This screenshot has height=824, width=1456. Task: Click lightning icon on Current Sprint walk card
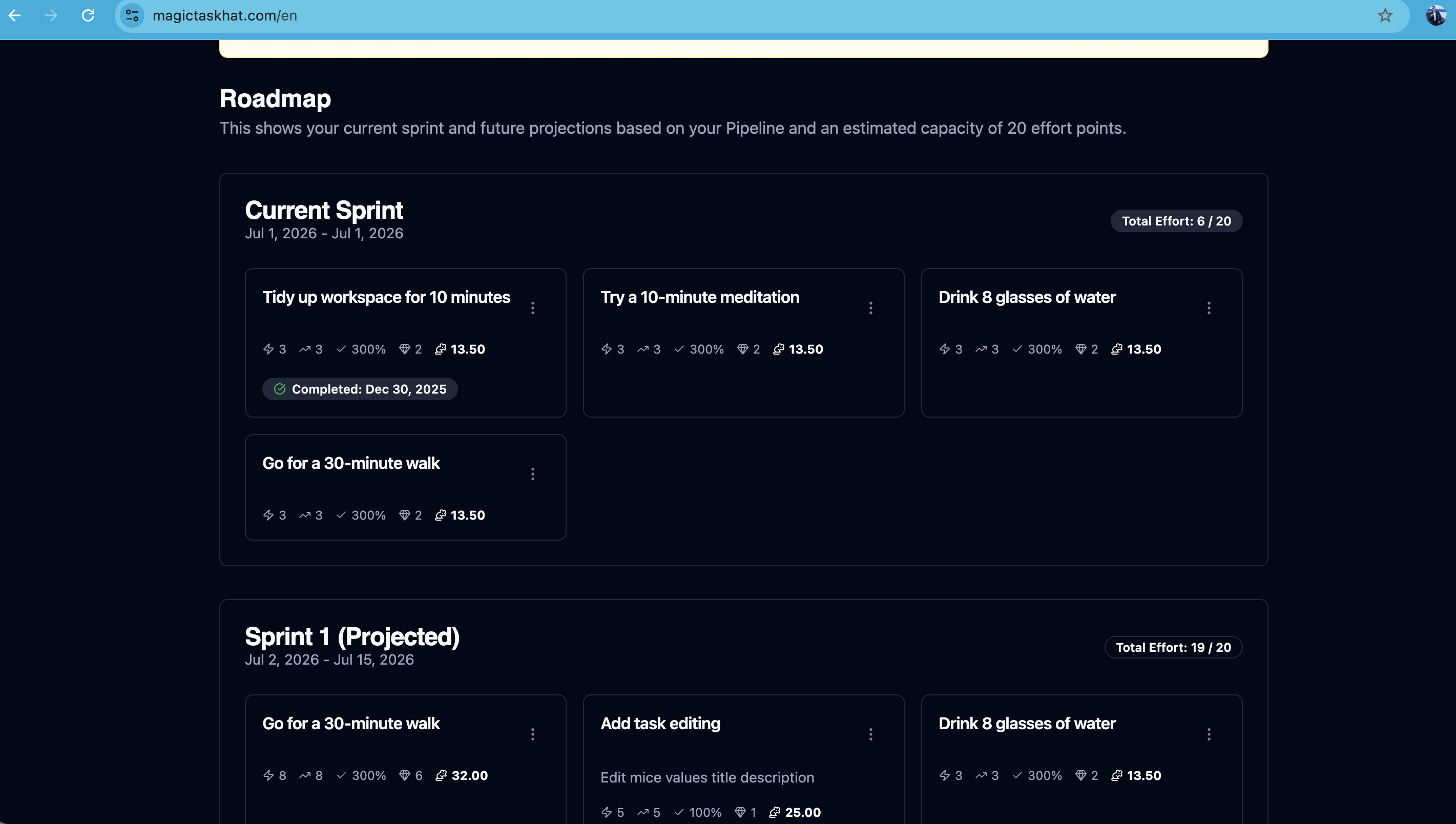click(x=268, y=514)
